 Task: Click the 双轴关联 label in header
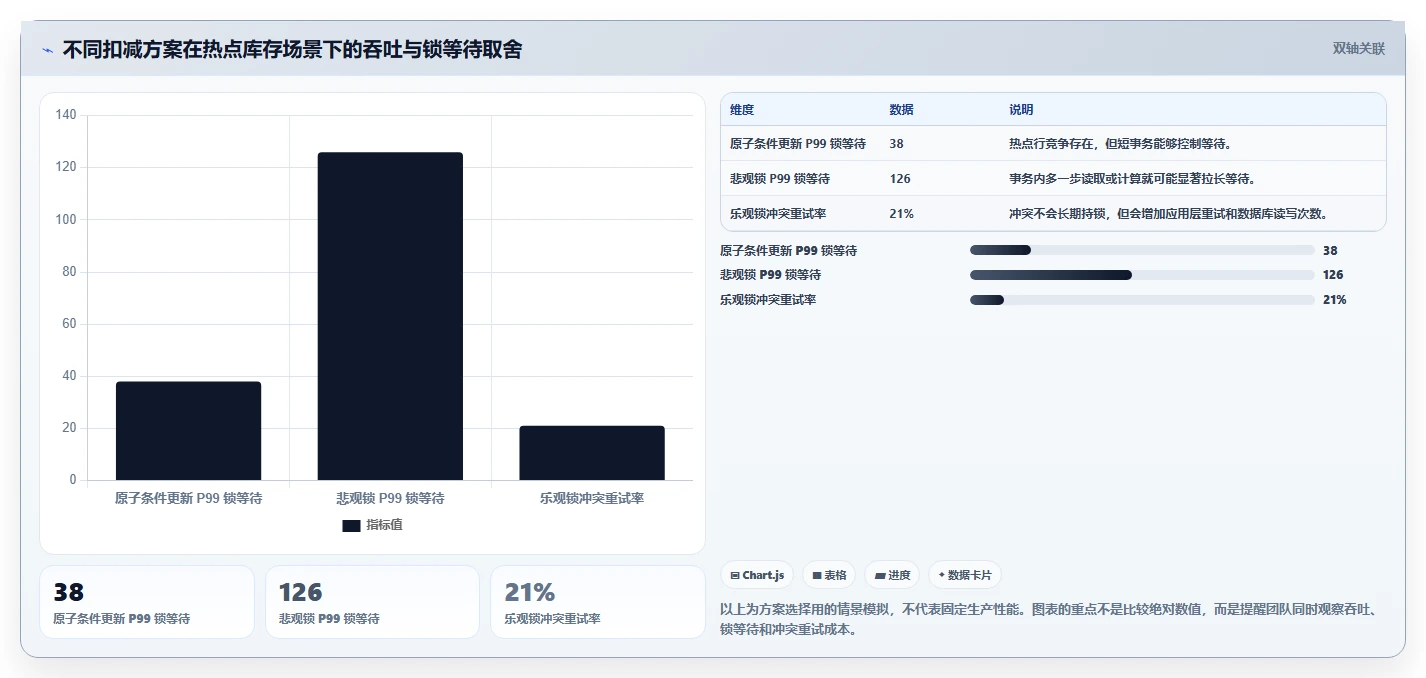(x=1358, y=48)
